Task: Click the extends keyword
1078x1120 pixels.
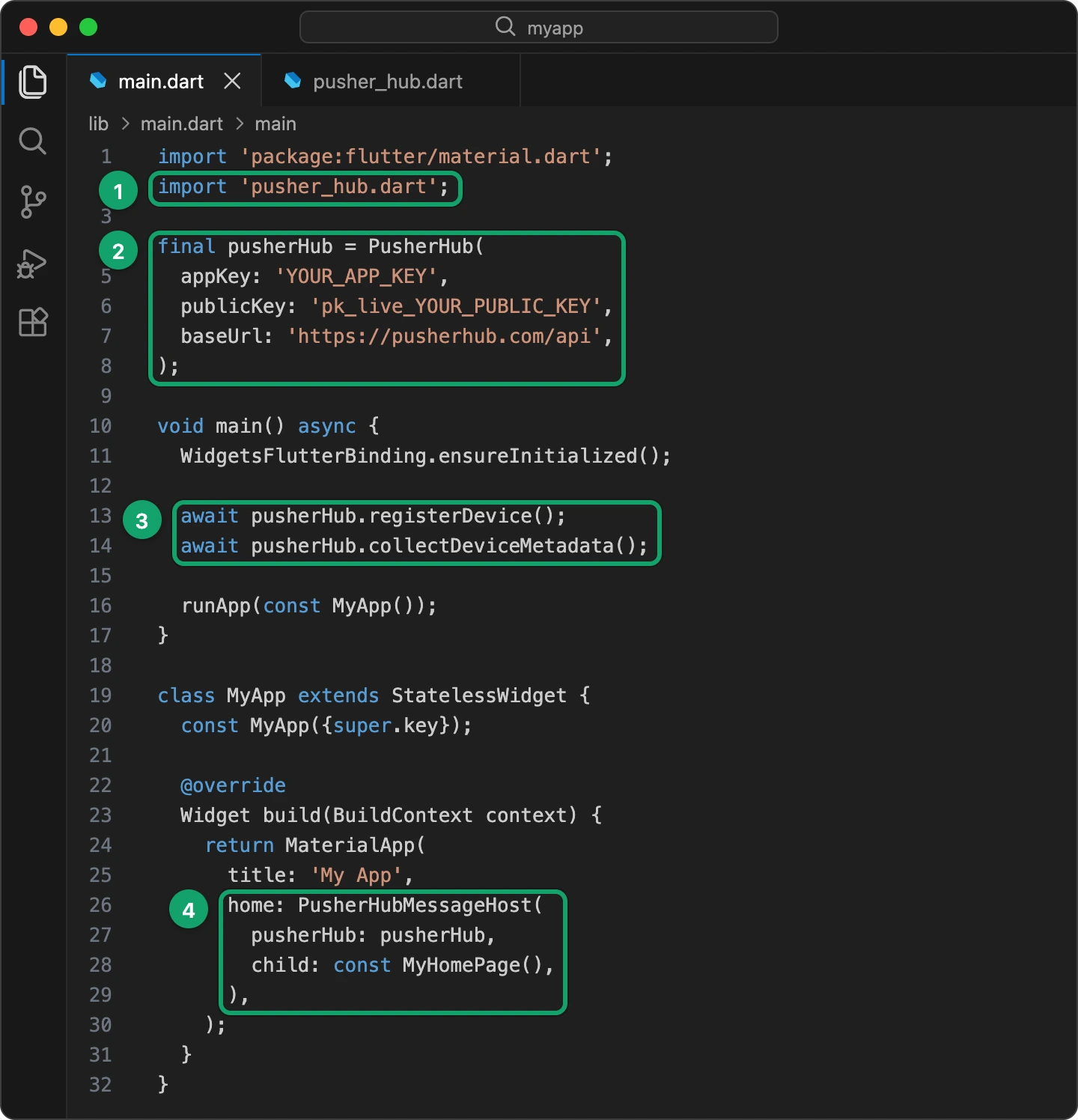Action: [x=338, y=696]
